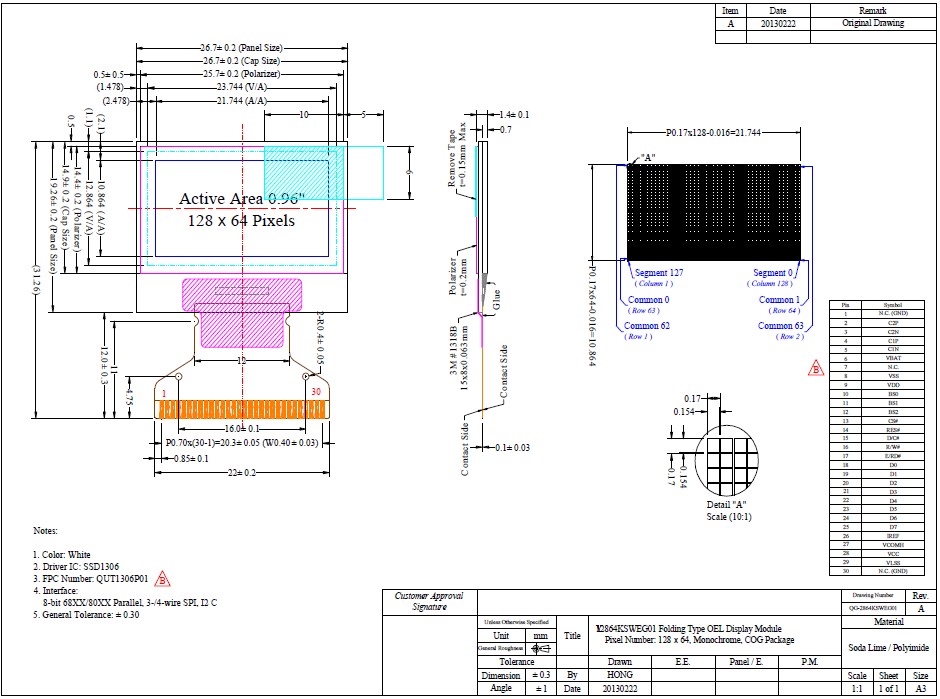Click the 'Remark' column header
The height and width of the screenshot is (699, 940).
[873, 11]
